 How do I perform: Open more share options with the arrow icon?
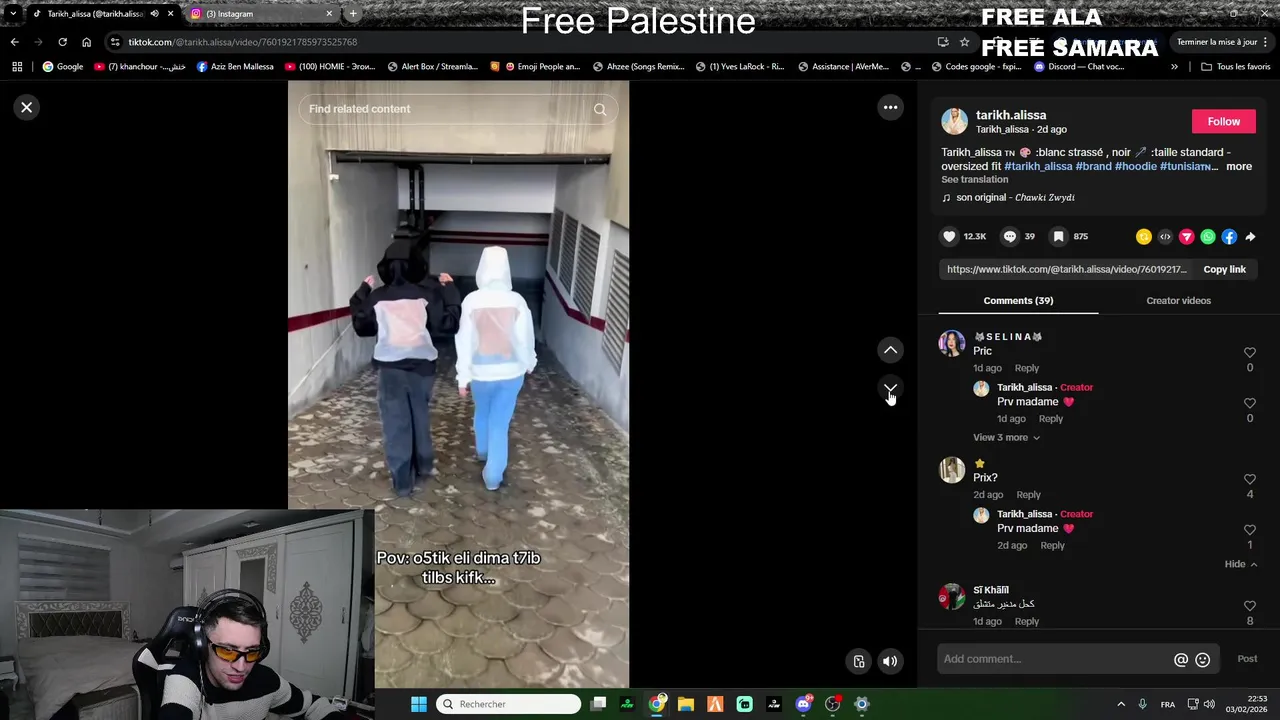coord(1250,237)
